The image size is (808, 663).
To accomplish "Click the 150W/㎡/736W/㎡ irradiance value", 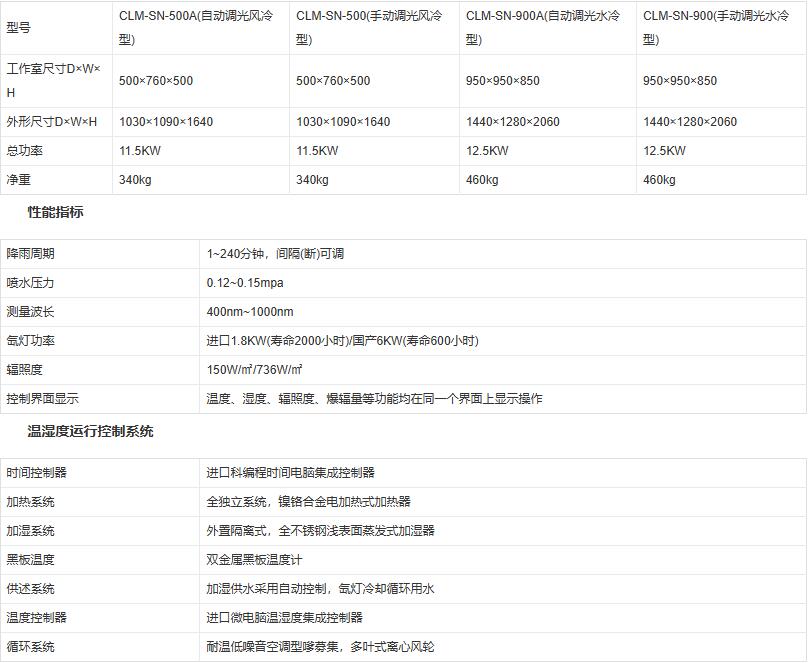I will (x=254, y=370).
